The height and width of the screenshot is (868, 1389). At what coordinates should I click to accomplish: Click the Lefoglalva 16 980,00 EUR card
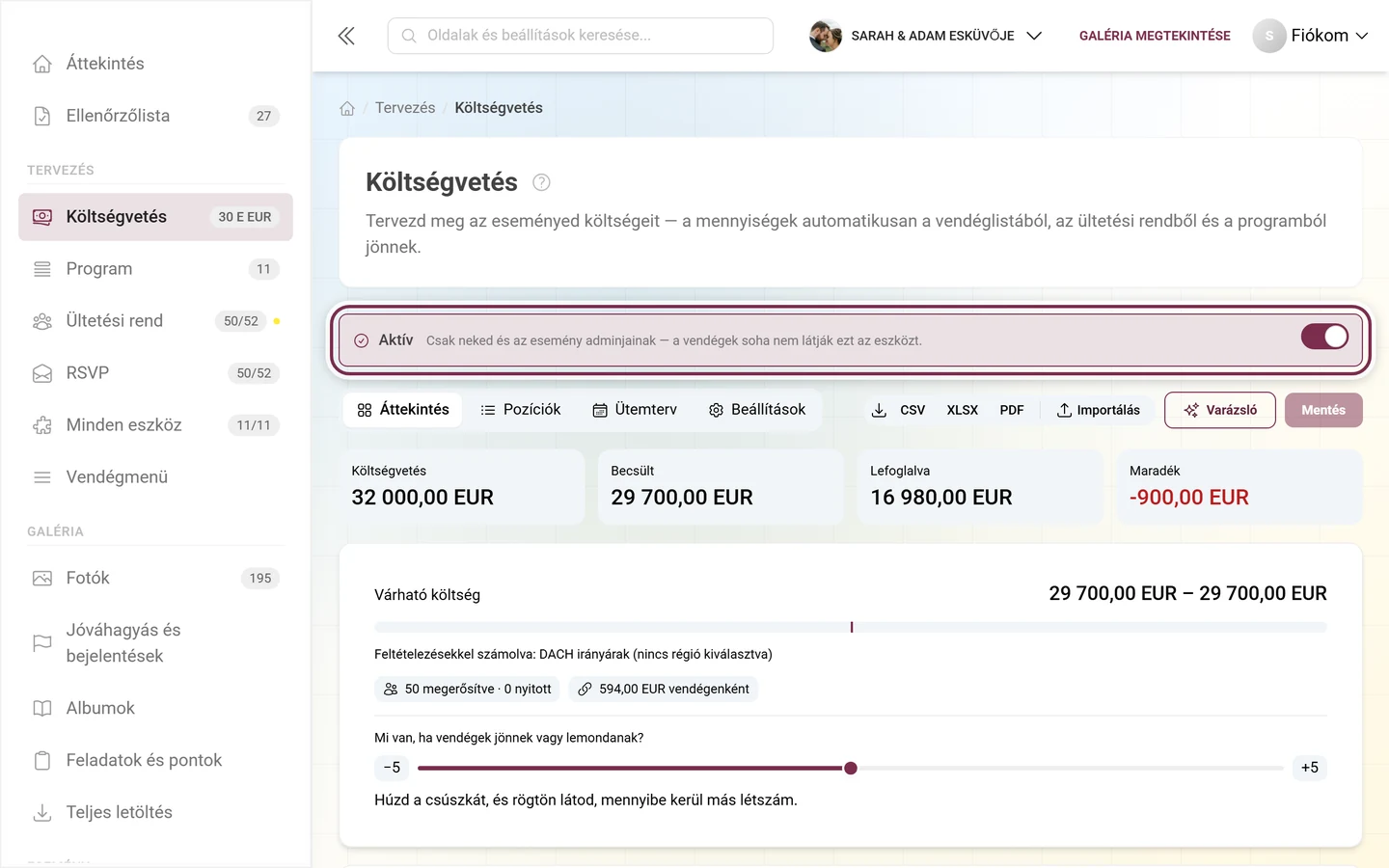click(x=980, y=487)
